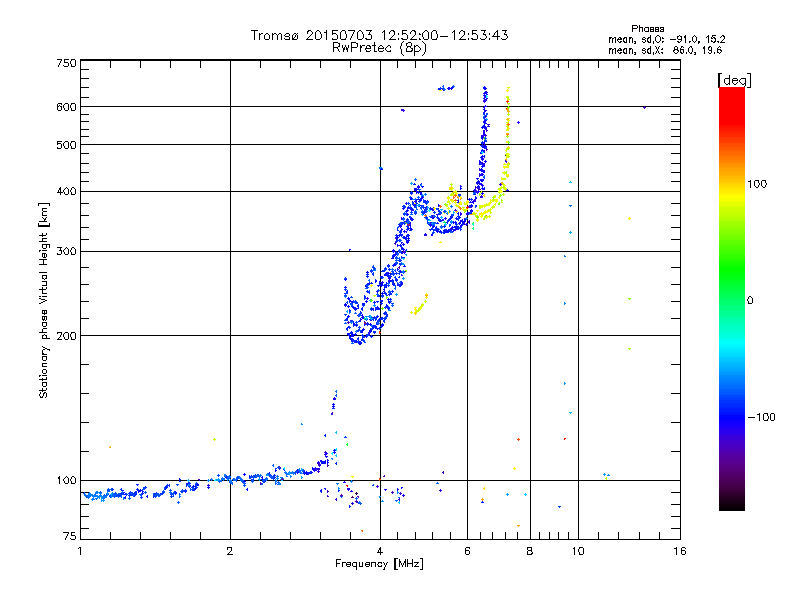Select the 'RwPretec (8p)' subtitle text
800x600 pixels.
(x=379, y=48)
